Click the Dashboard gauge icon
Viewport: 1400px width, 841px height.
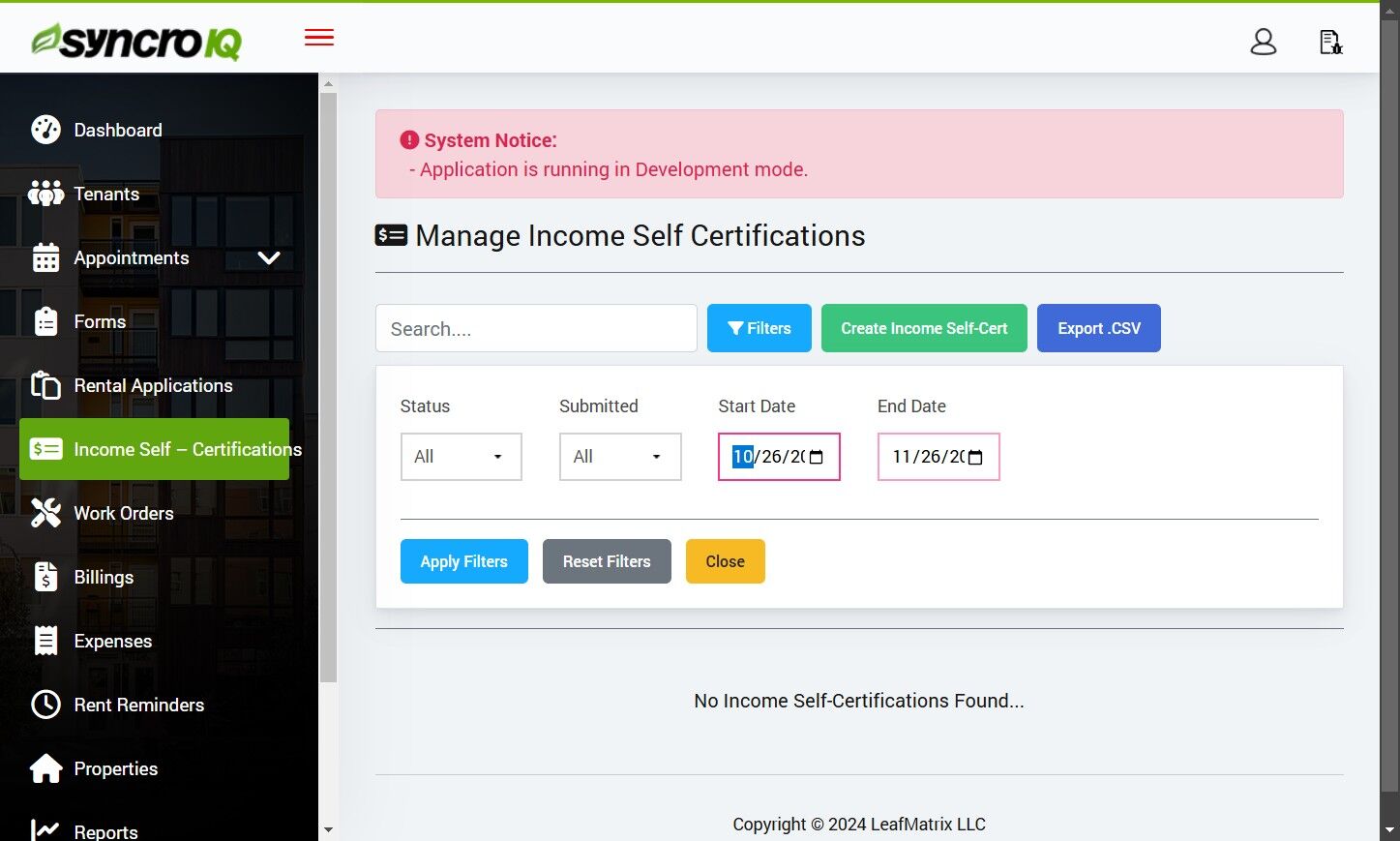pyautogui.click(x=45, y=130)
